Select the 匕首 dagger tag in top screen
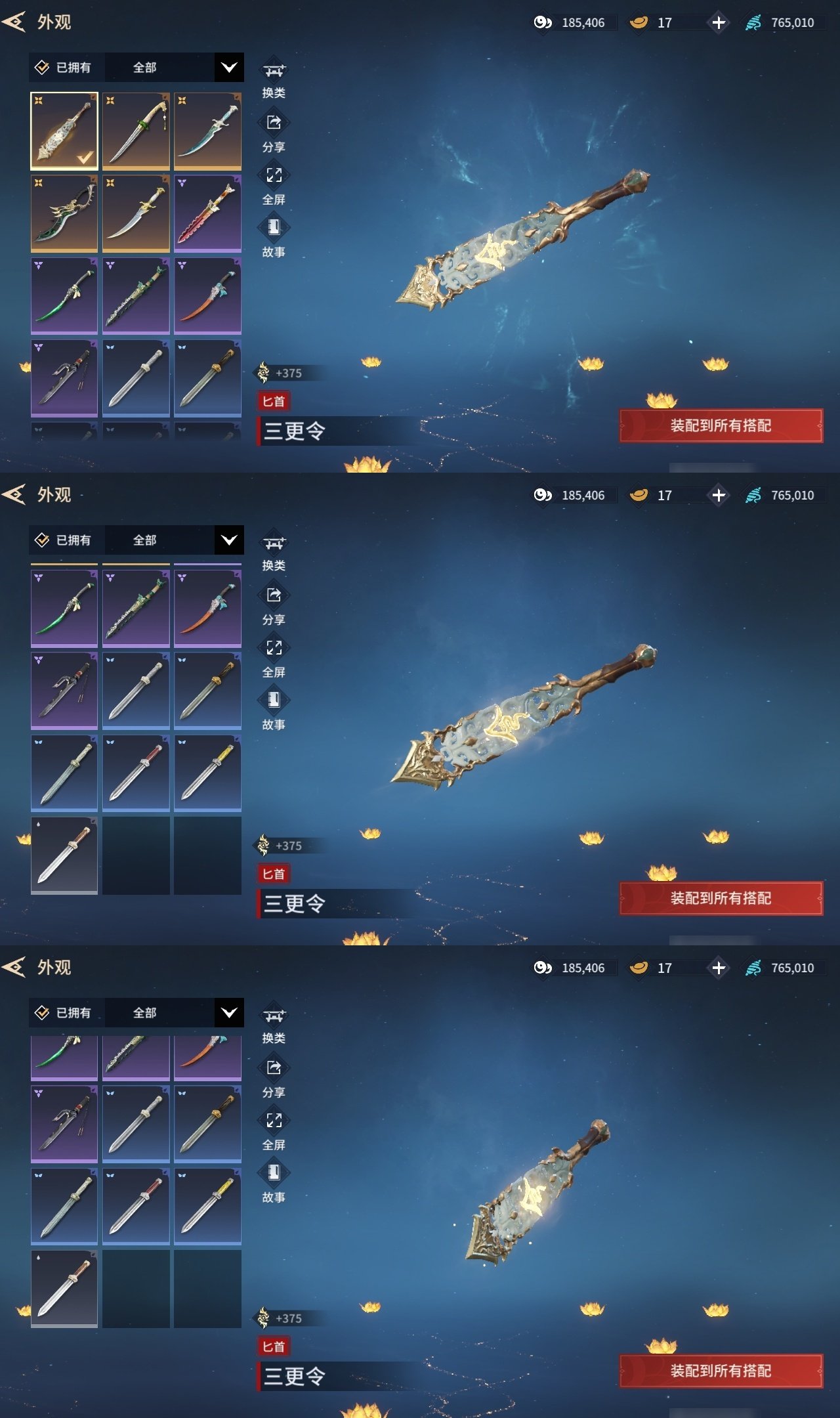This screenshot has width=840, height=1418. 274,401
